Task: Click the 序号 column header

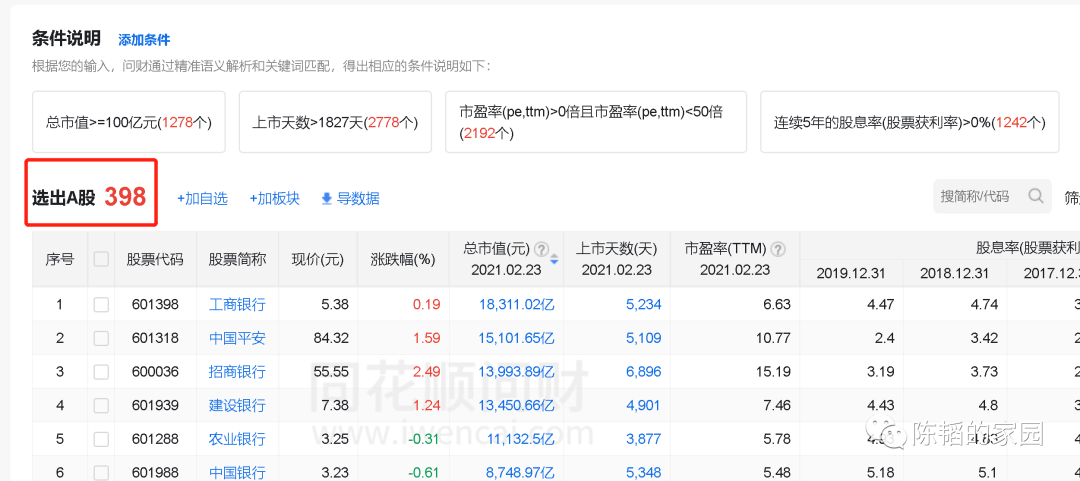Action: [x=59, y=259]
